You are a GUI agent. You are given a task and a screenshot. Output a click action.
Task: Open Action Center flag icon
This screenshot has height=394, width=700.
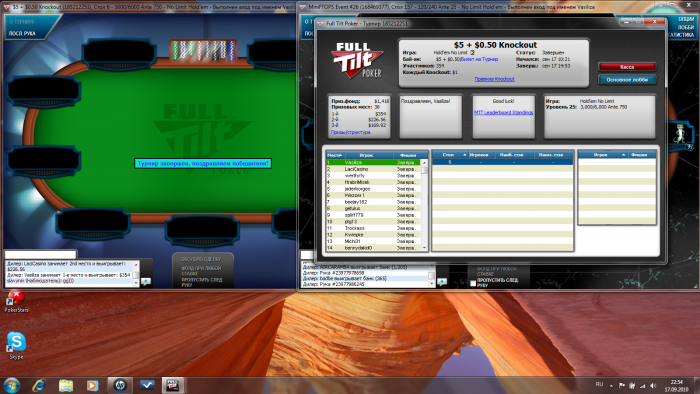(622, 386)
